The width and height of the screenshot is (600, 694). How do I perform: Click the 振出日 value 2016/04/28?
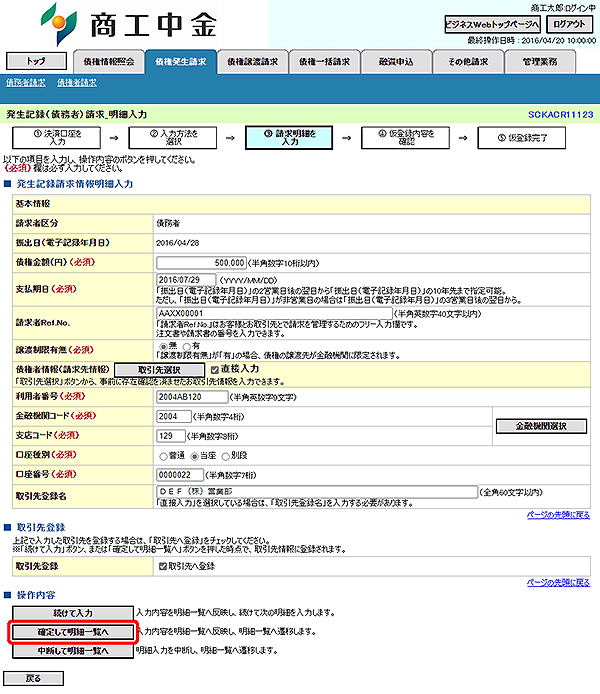178,243
